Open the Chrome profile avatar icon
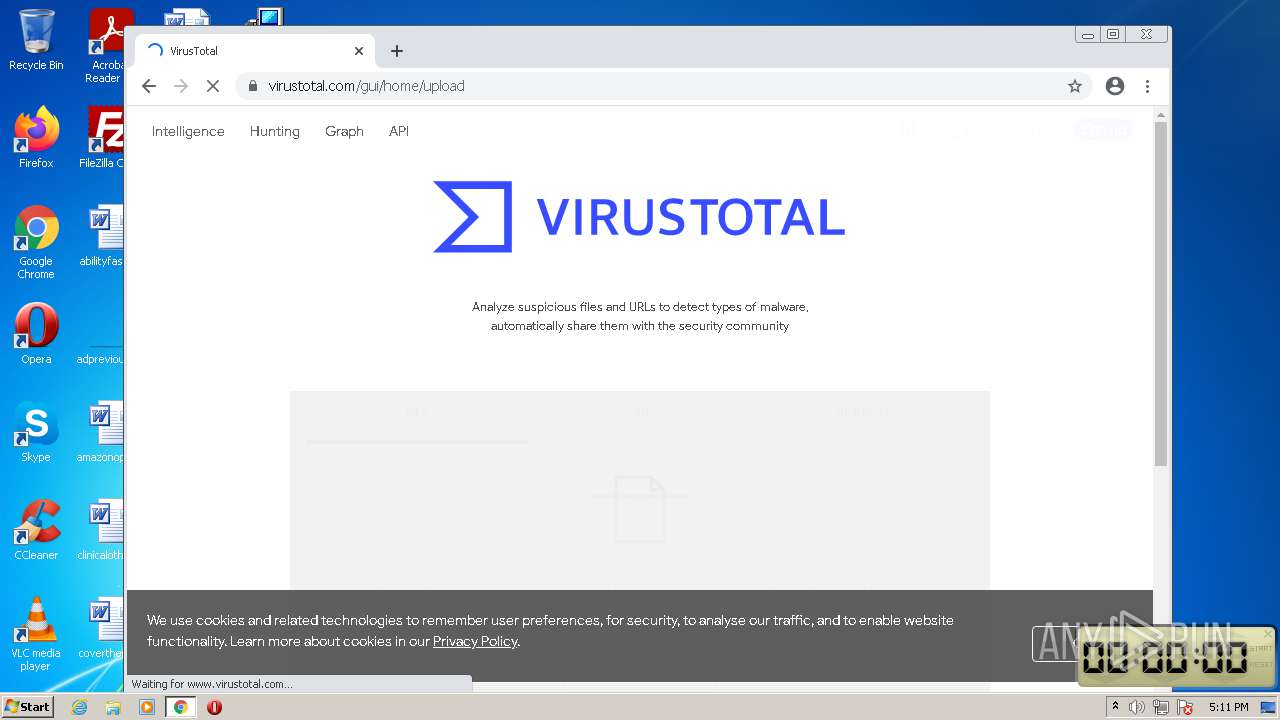The height and width of the screenshot is (720, 1280). pyautogui.click(x=1115, y=86)
